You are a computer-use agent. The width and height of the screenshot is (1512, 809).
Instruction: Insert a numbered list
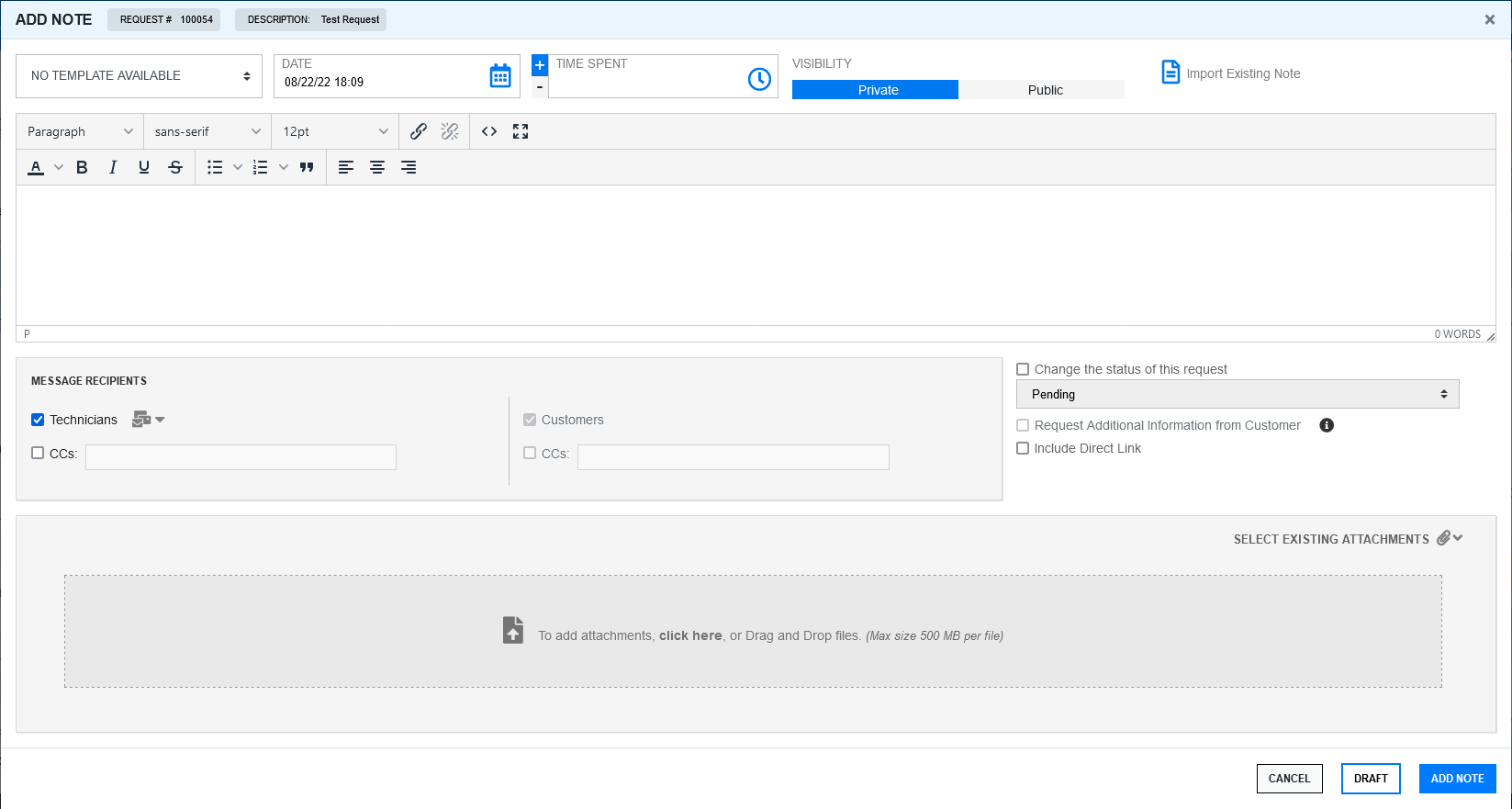click(x=261, y=167)
